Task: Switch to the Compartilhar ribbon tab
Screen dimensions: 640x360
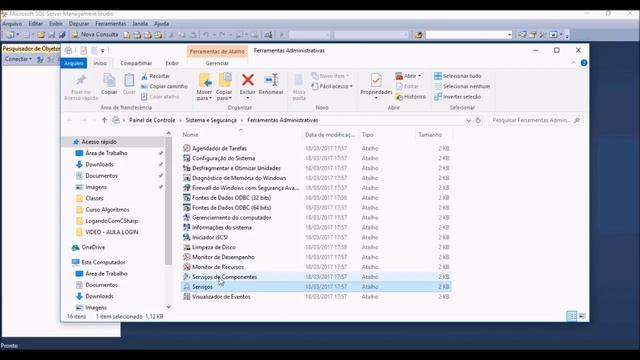Action: point(136,63)
